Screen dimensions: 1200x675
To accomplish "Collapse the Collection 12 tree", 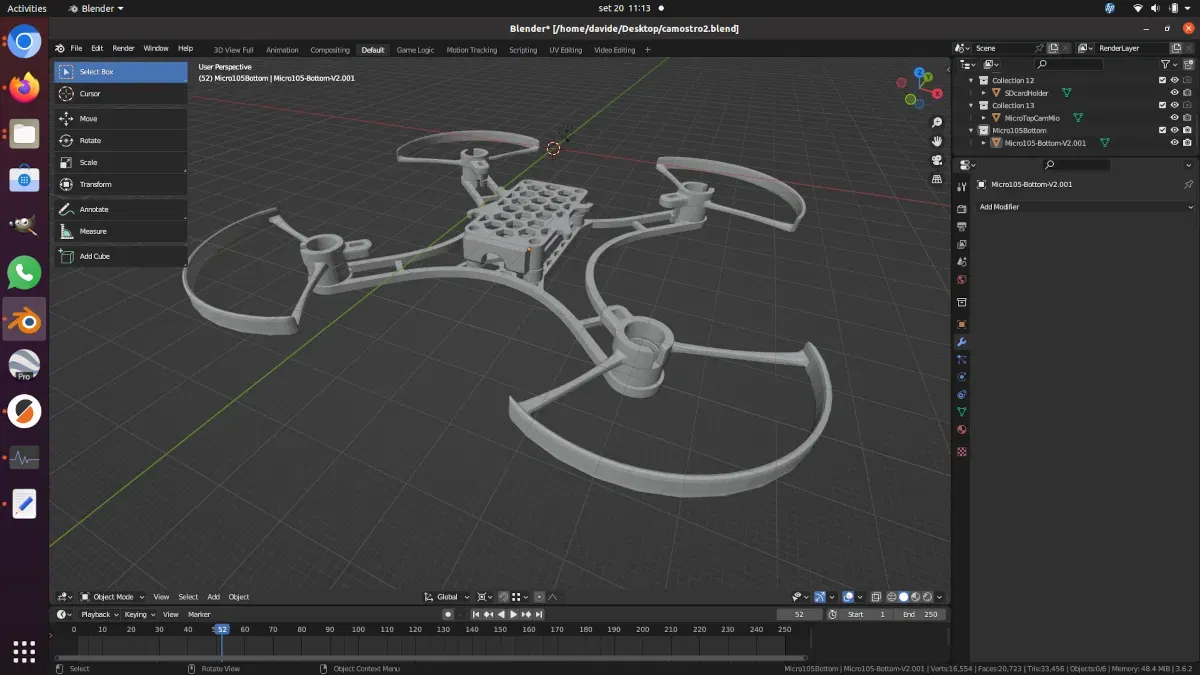I will pyautogui.click(x=971, y=80).
